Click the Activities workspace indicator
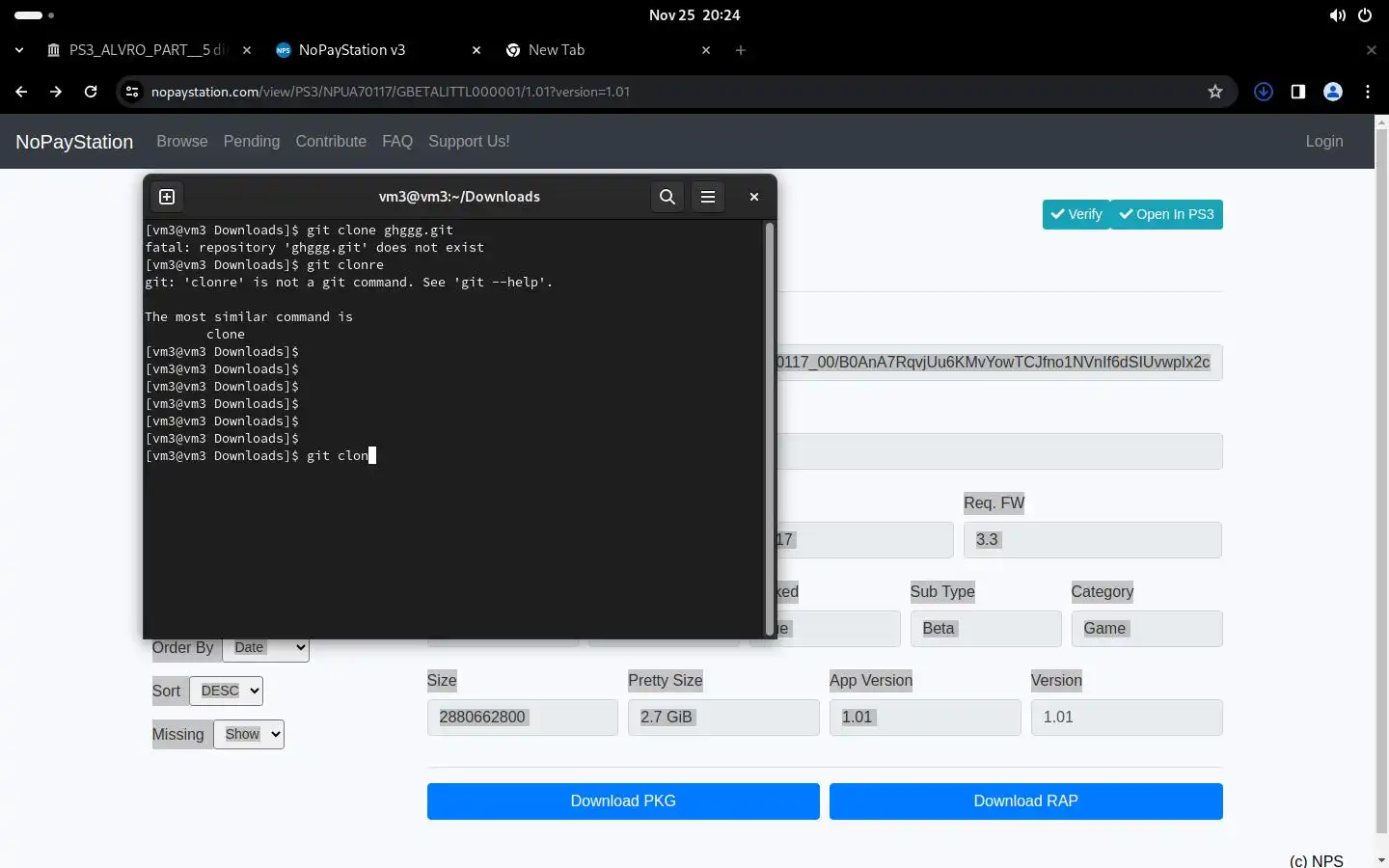1389x868 pixels. [x=35, y=15]
